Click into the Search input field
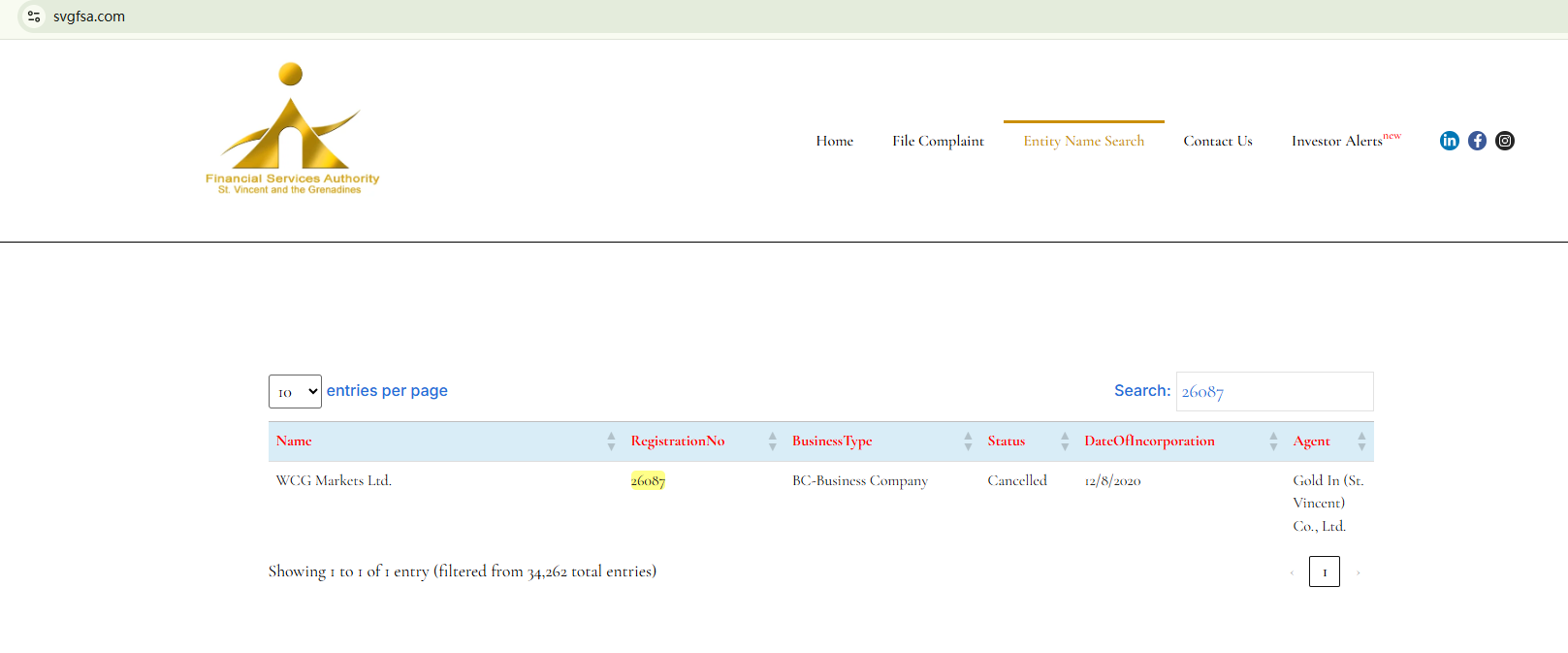Screen dimensions: 1568x653 coord(1274,392)
